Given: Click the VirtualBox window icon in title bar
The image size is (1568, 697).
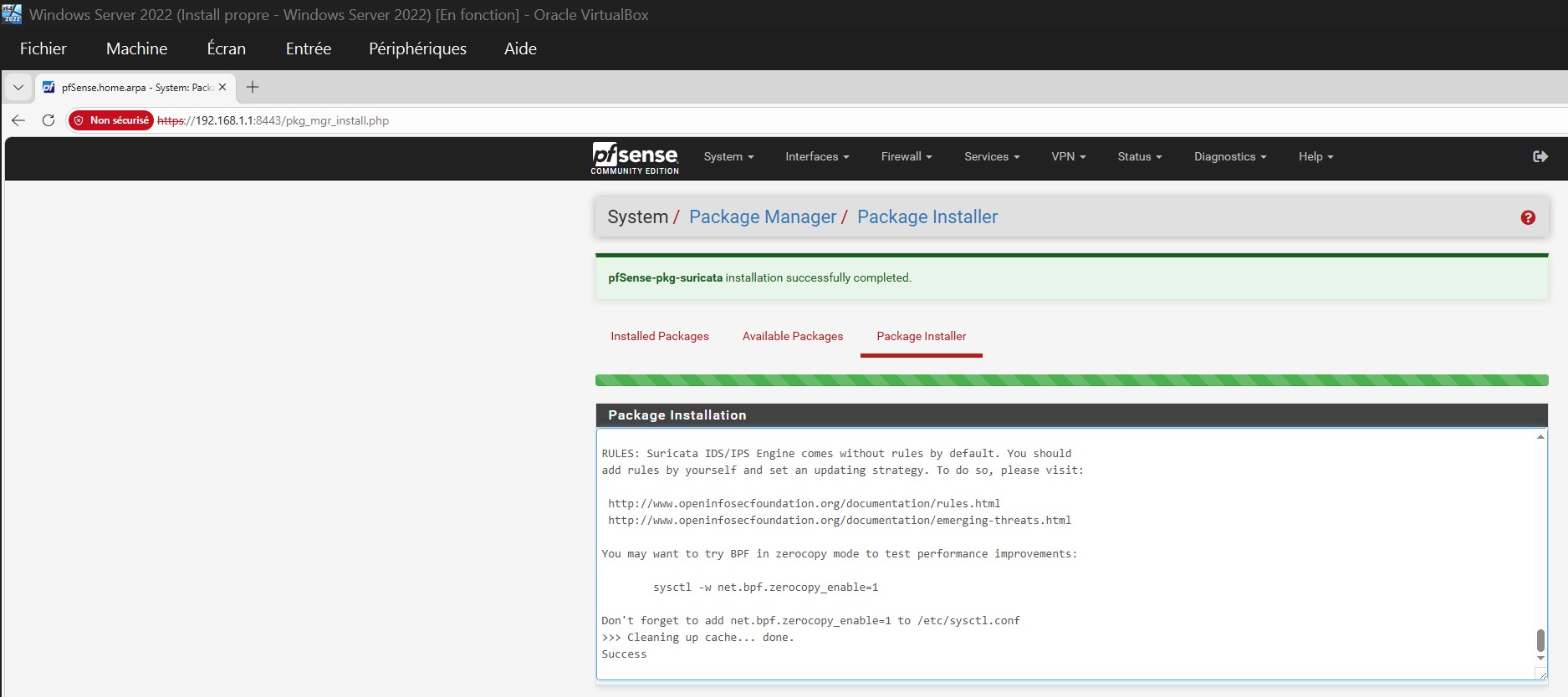Looking at the screenshot, I should pyautogui.click(x=12, y=14).
